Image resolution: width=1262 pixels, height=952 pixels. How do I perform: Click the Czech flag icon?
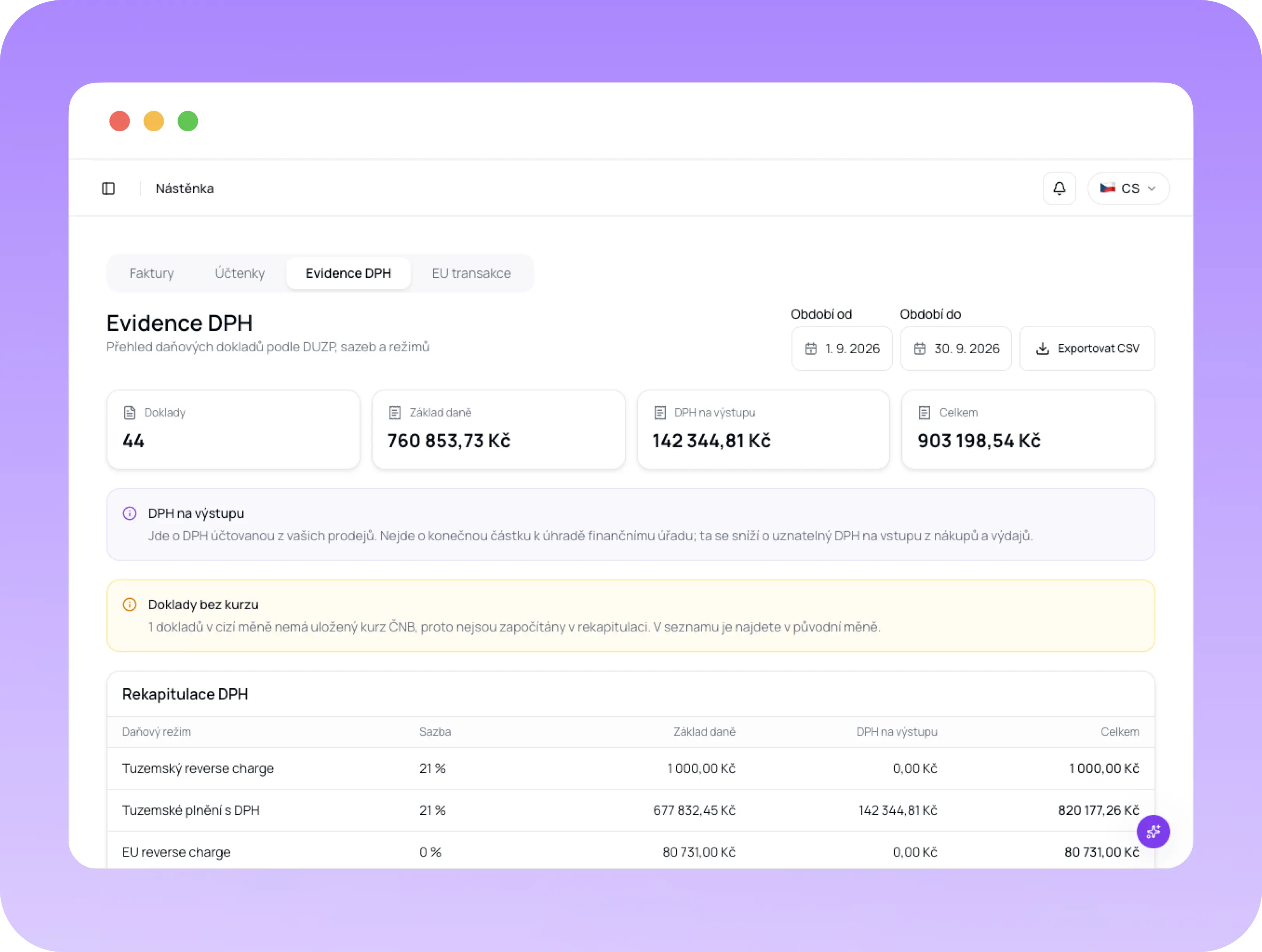coord(1107,188)
